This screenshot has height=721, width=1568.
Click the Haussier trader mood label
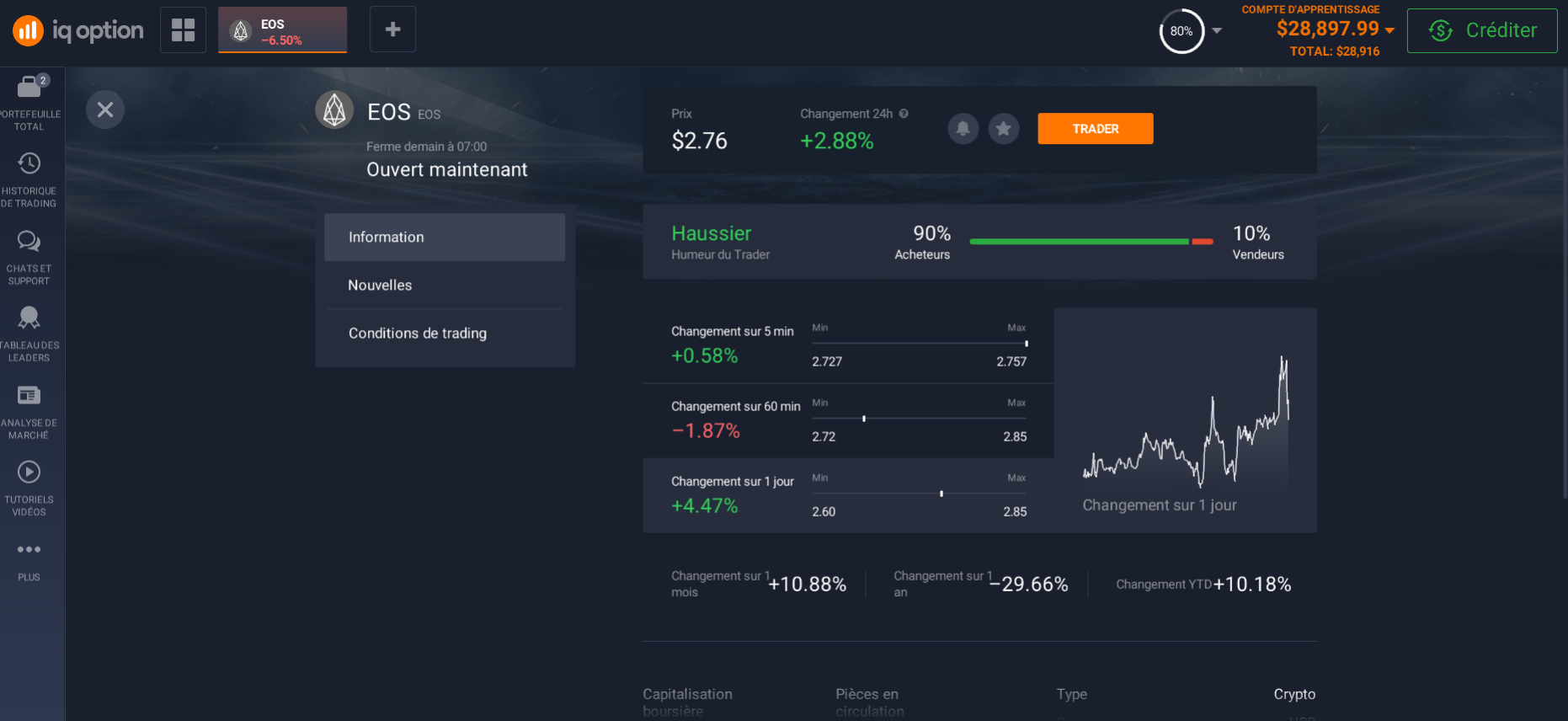coord(712,233)
